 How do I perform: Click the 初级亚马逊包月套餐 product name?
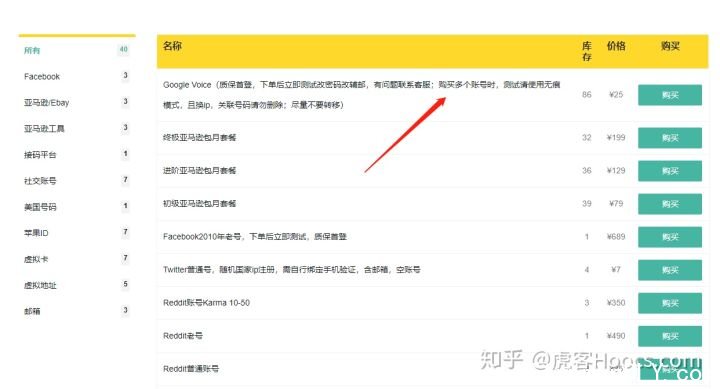[x=199, y=204]
